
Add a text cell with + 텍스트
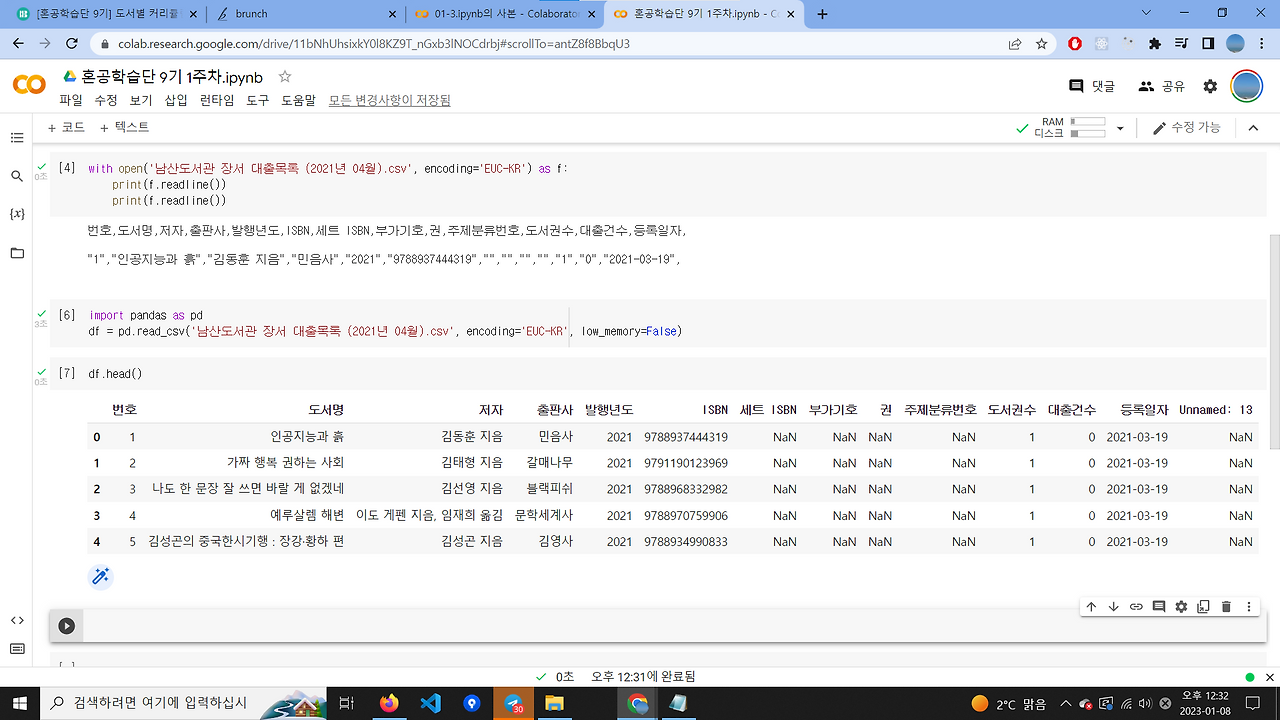point(126,127)
